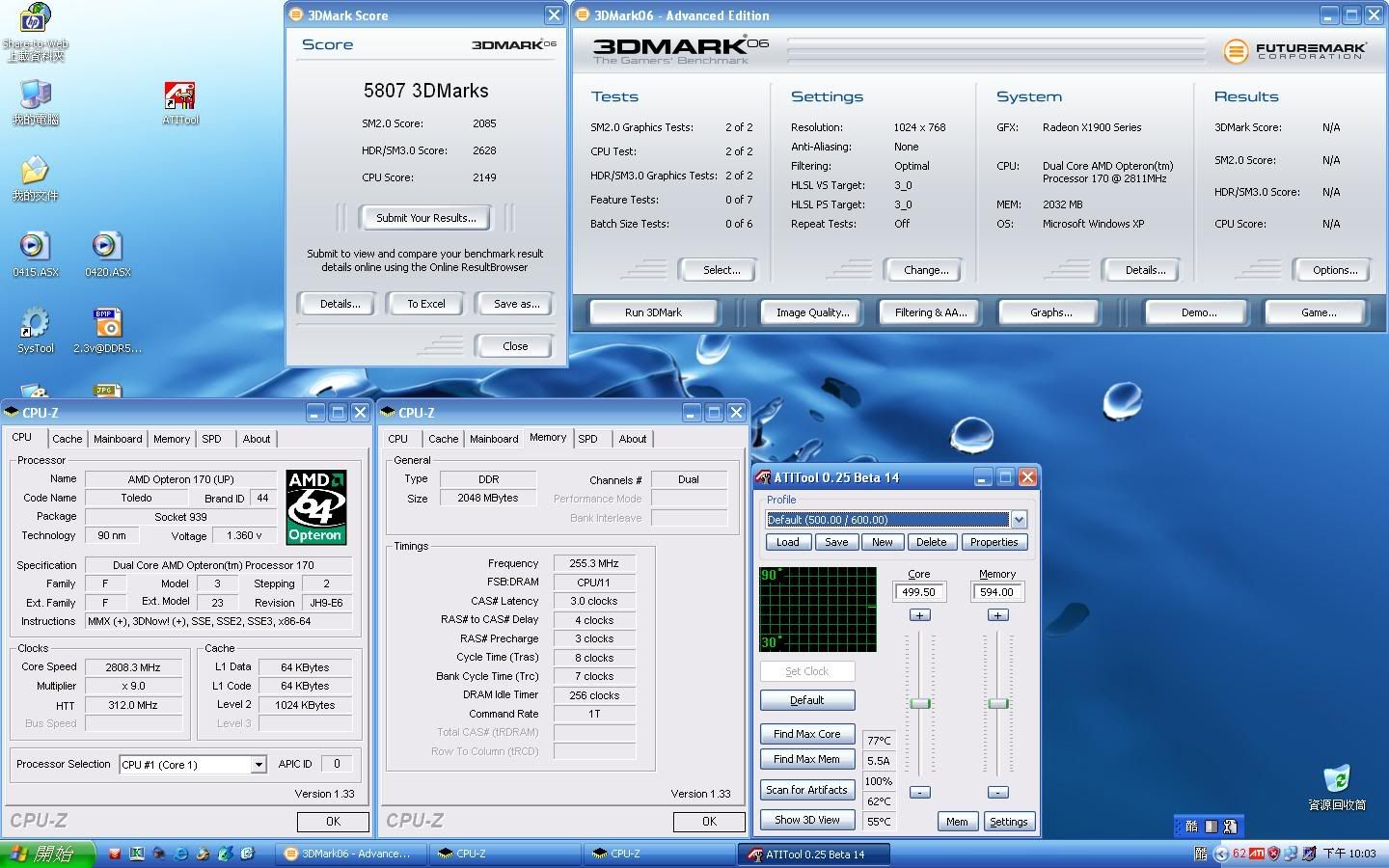The height and width of the screenshot is (868, 1389).
Task: Click Core clock value field 499.50
Action: coord(919,592)
